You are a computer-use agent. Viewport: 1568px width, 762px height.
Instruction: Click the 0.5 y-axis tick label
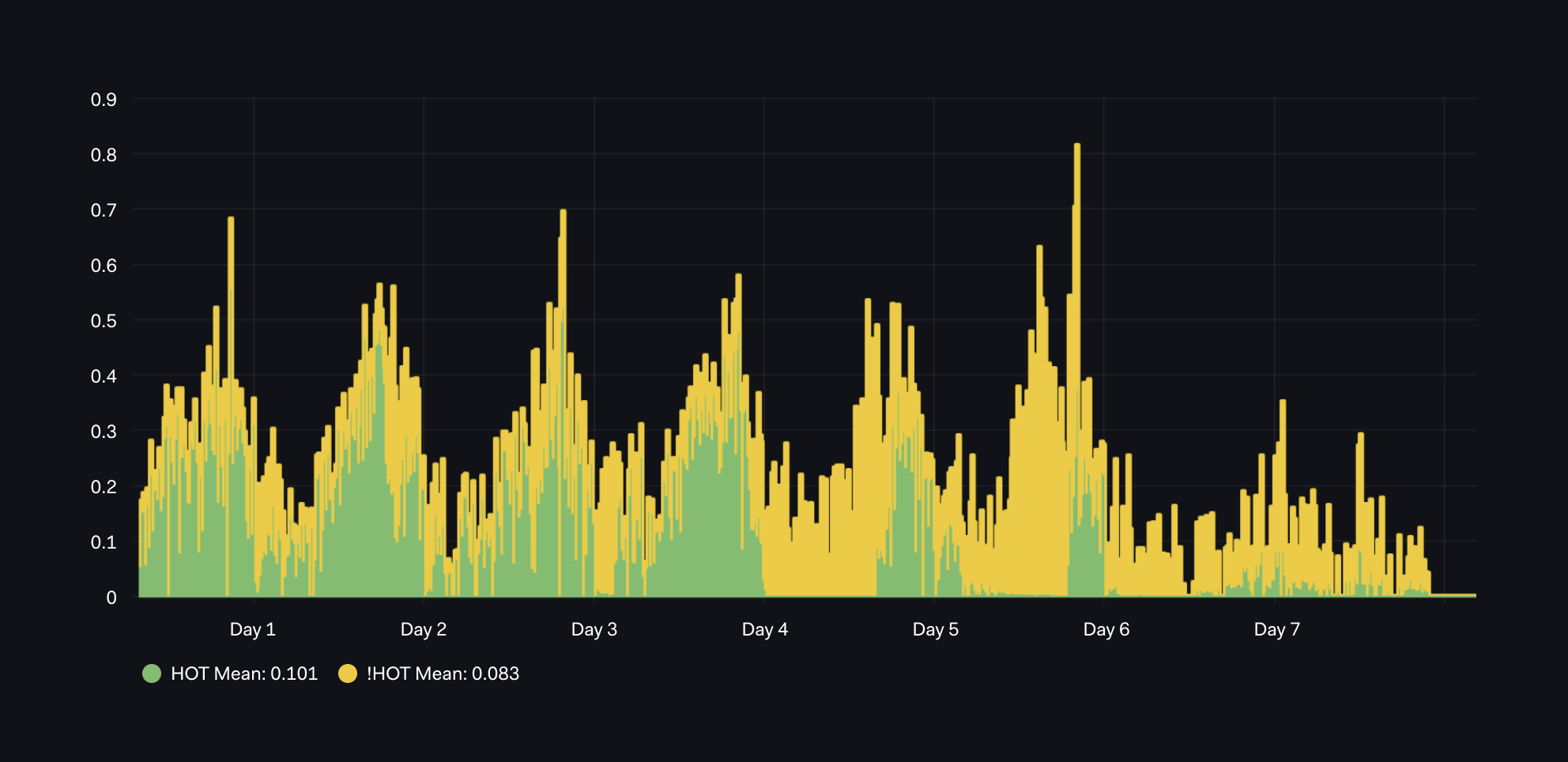[104, 321]
